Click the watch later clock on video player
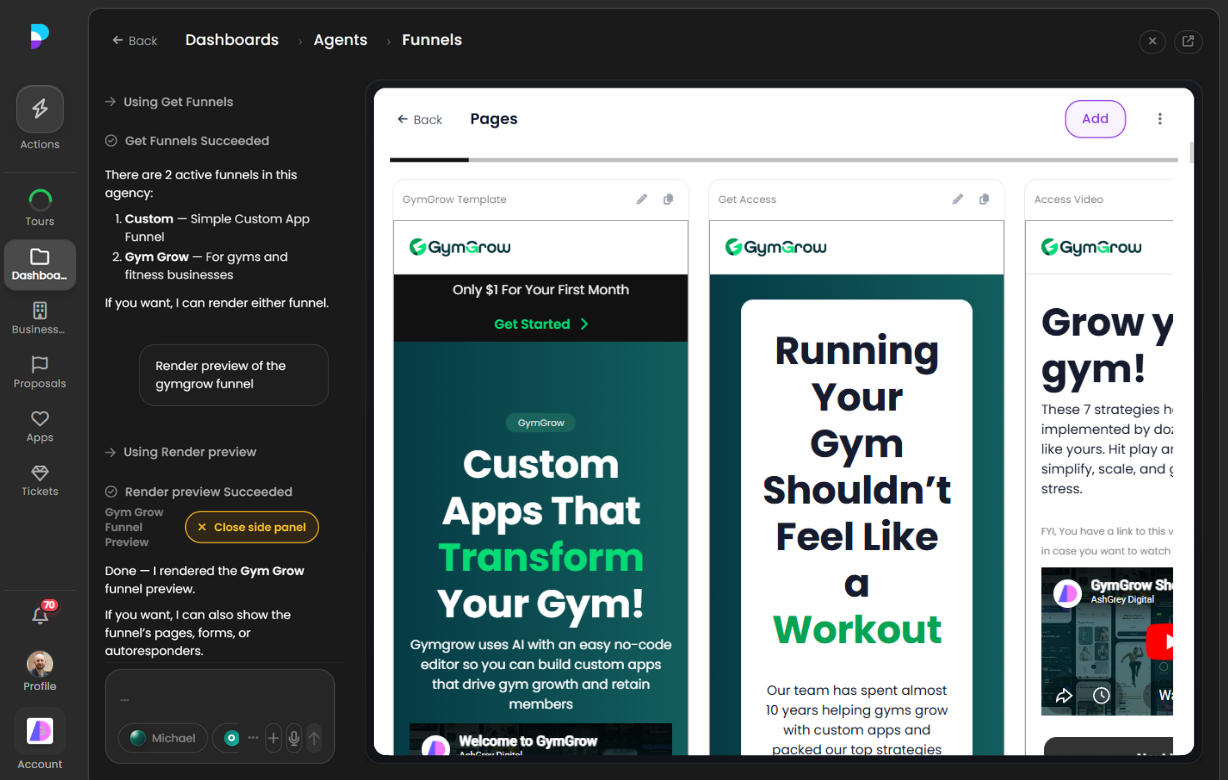This screenshot has height=780, width=1228. [x=1101, y=695]
